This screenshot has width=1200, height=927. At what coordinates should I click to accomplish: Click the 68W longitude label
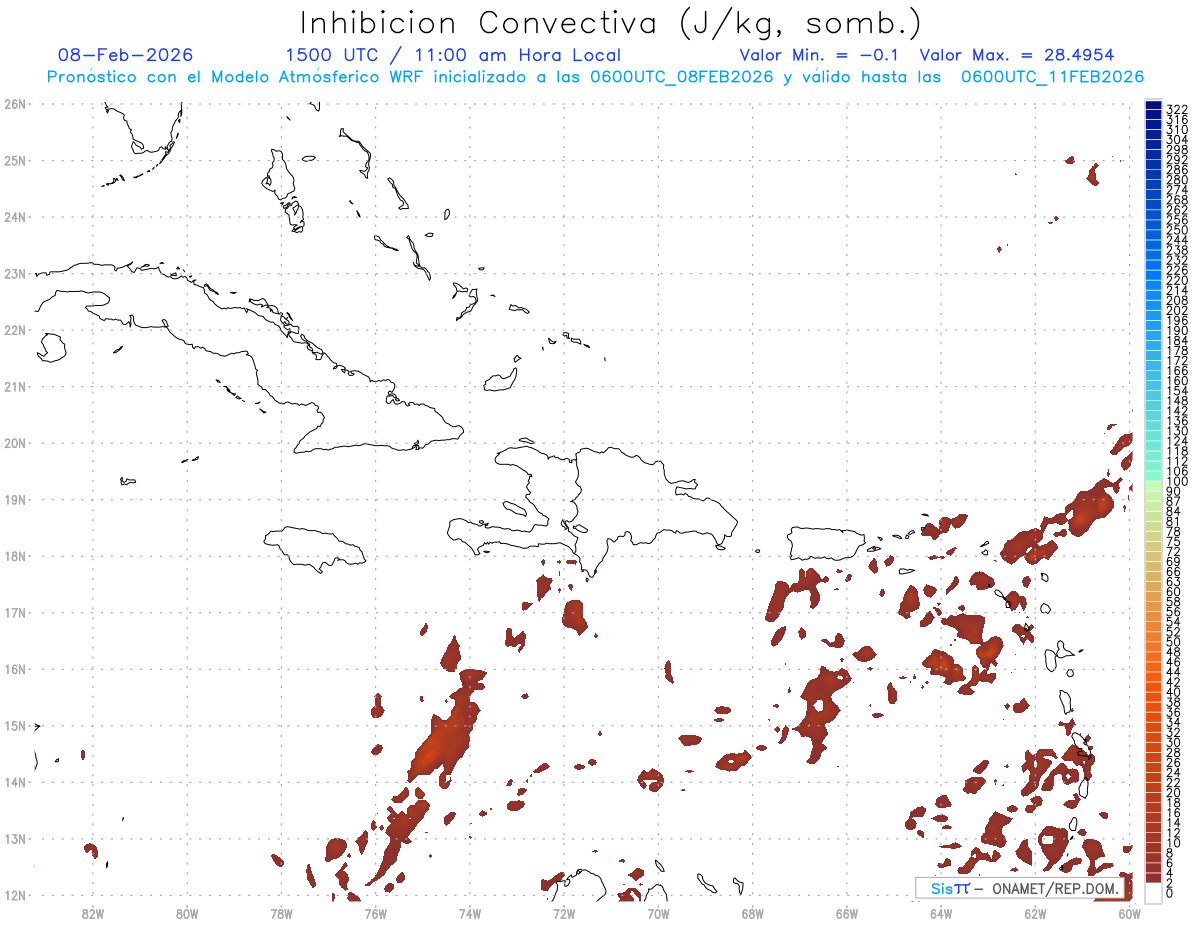(x=753, y=913)
